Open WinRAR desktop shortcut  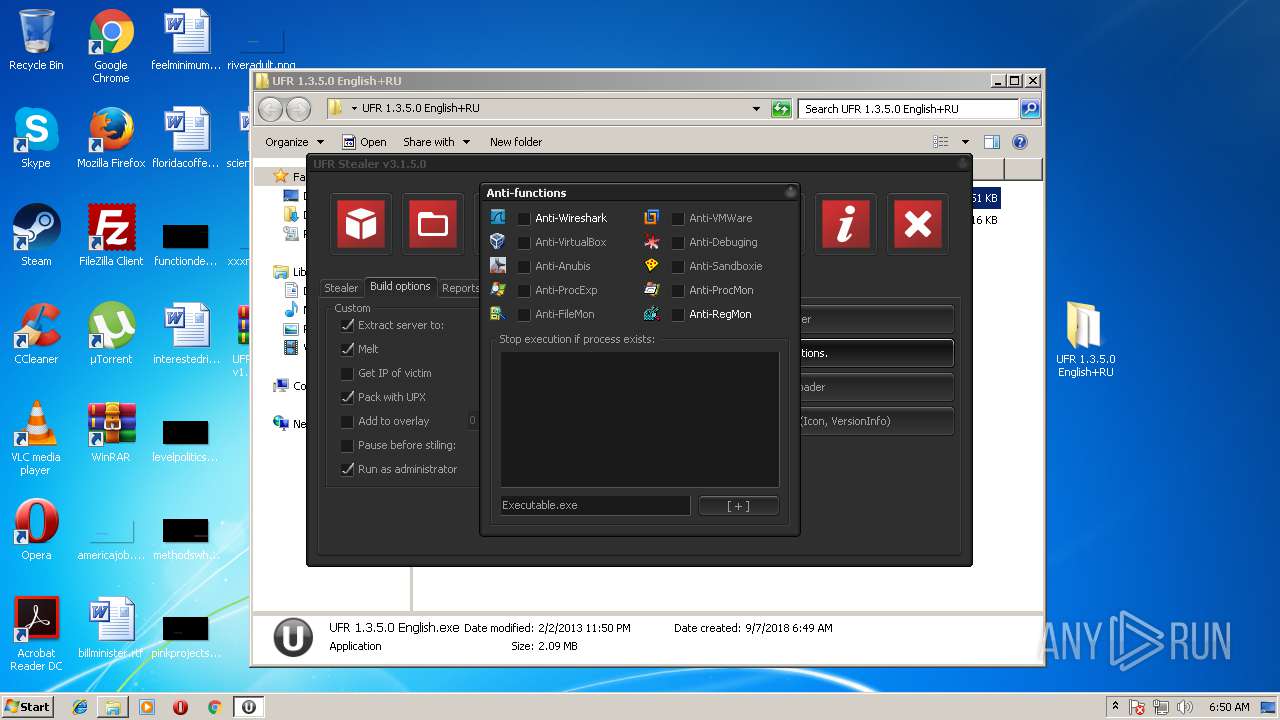(x=111, y=433)
